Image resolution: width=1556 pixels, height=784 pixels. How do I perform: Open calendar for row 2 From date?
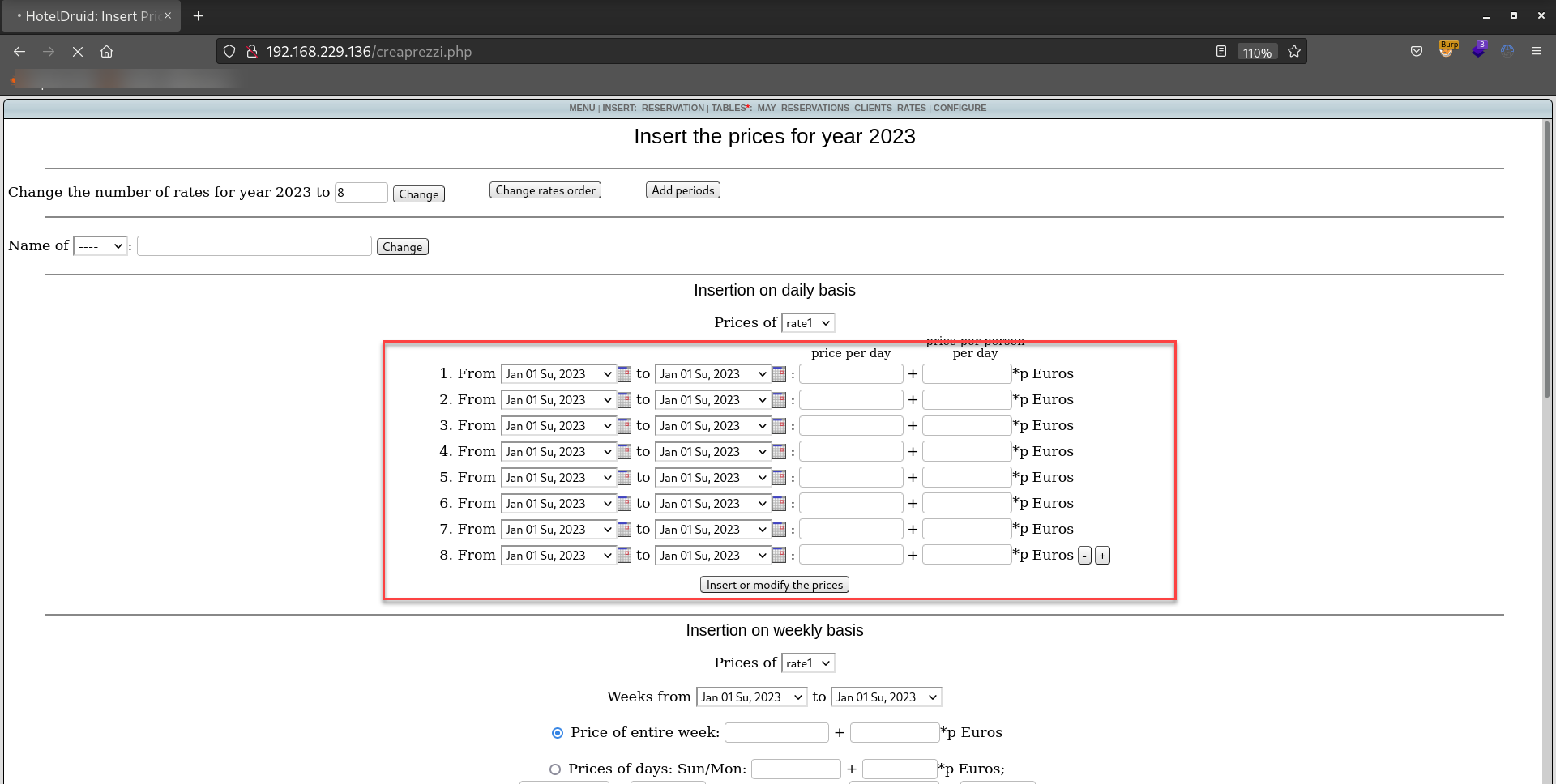tap(624, 400)
